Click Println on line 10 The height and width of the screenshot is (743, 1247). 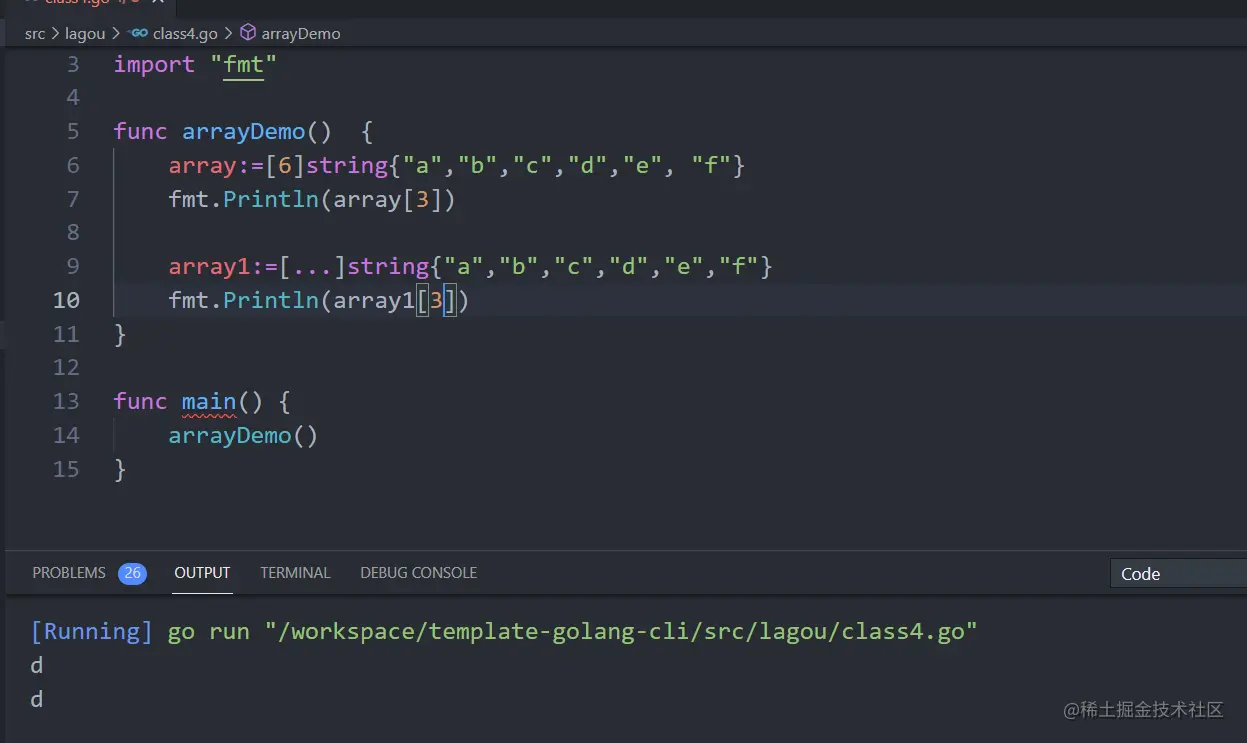pos(270,300)
